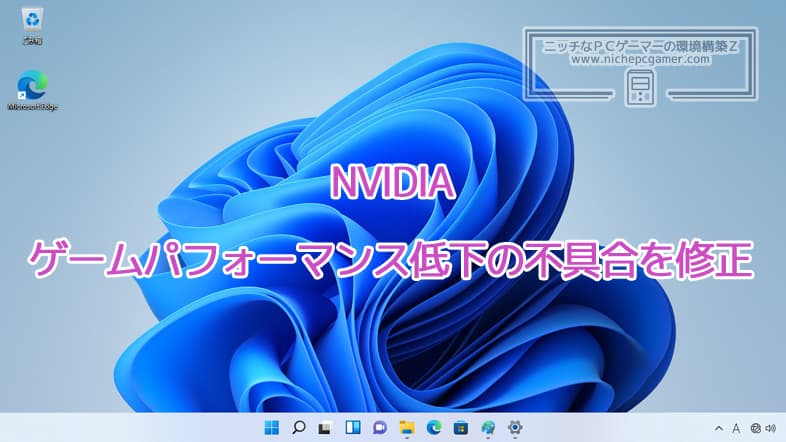Open File Explorer from taskbar
The height and width of the screenshot is (442, 786).
(407, 427)
